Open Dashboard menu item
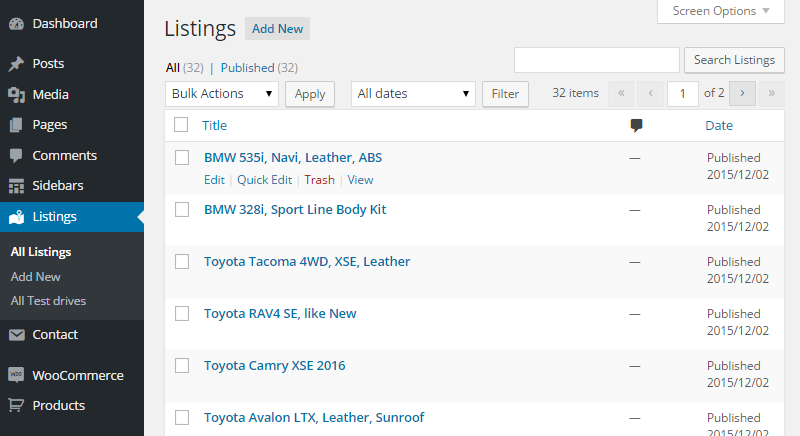This screenshot has width=800, height=436. pyautogui.click(x=65, y=23)
